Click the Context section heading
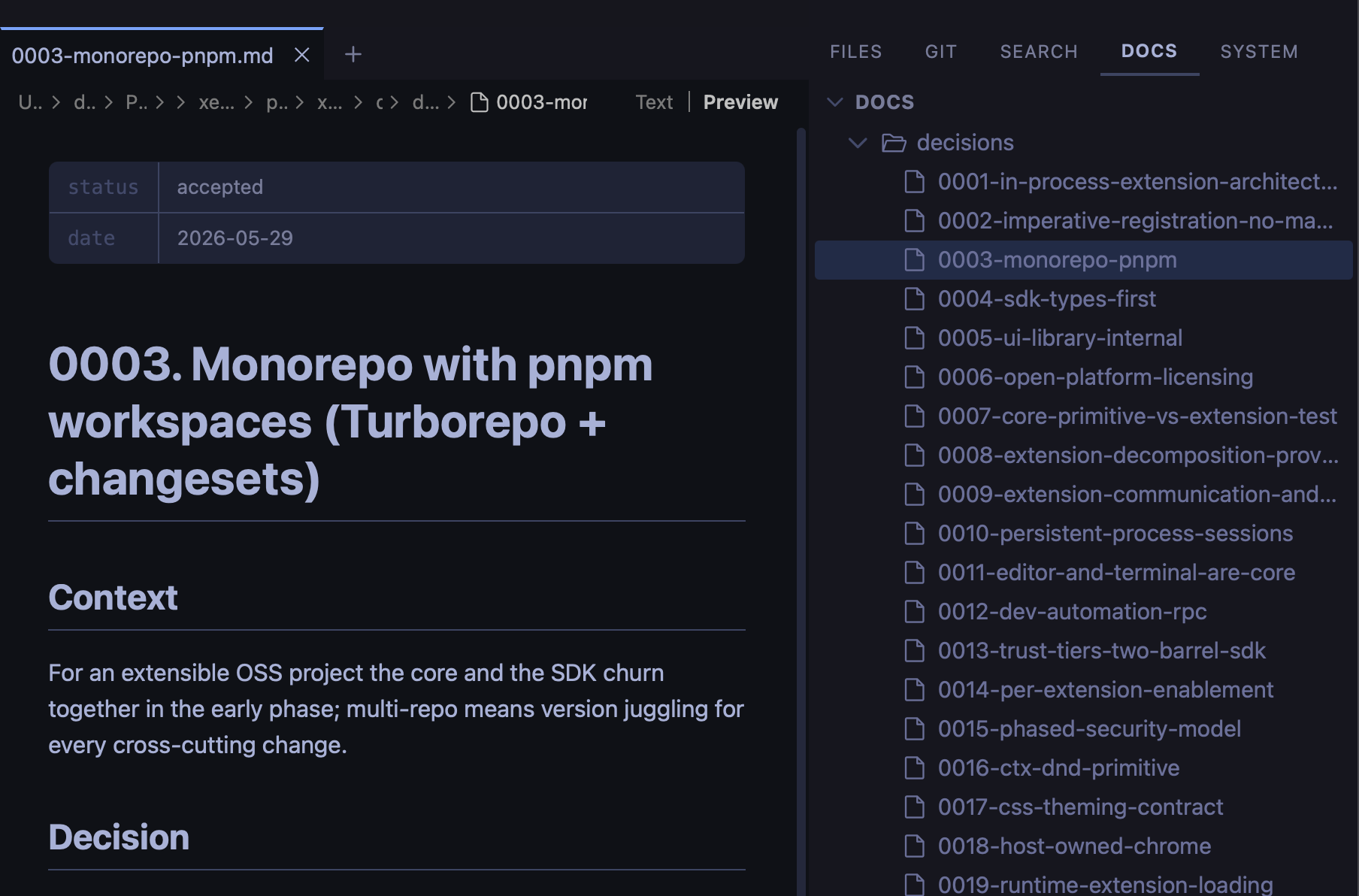This screenshot has height=896, width=1359. point(113,598)
